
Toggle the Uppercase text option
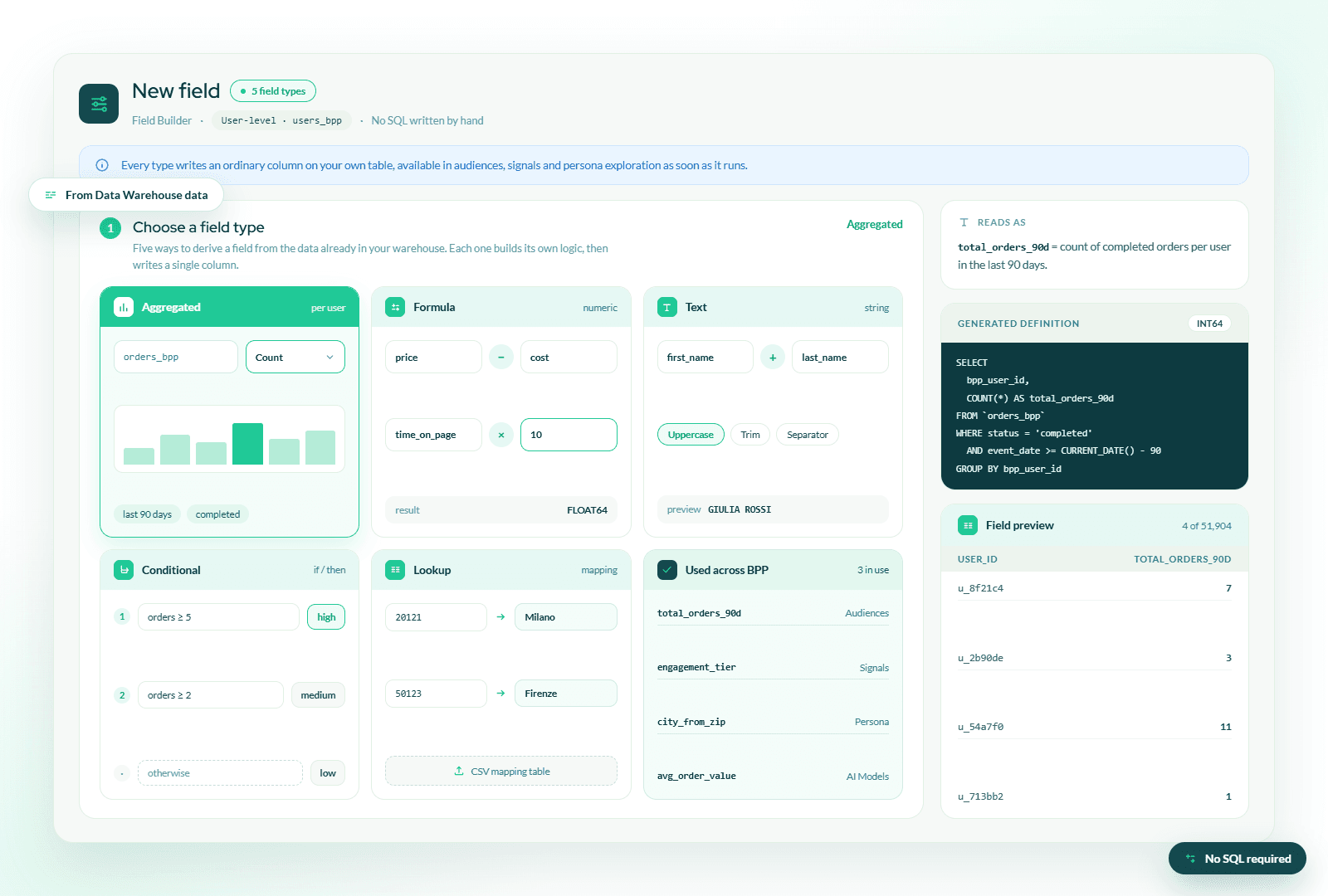691,435
